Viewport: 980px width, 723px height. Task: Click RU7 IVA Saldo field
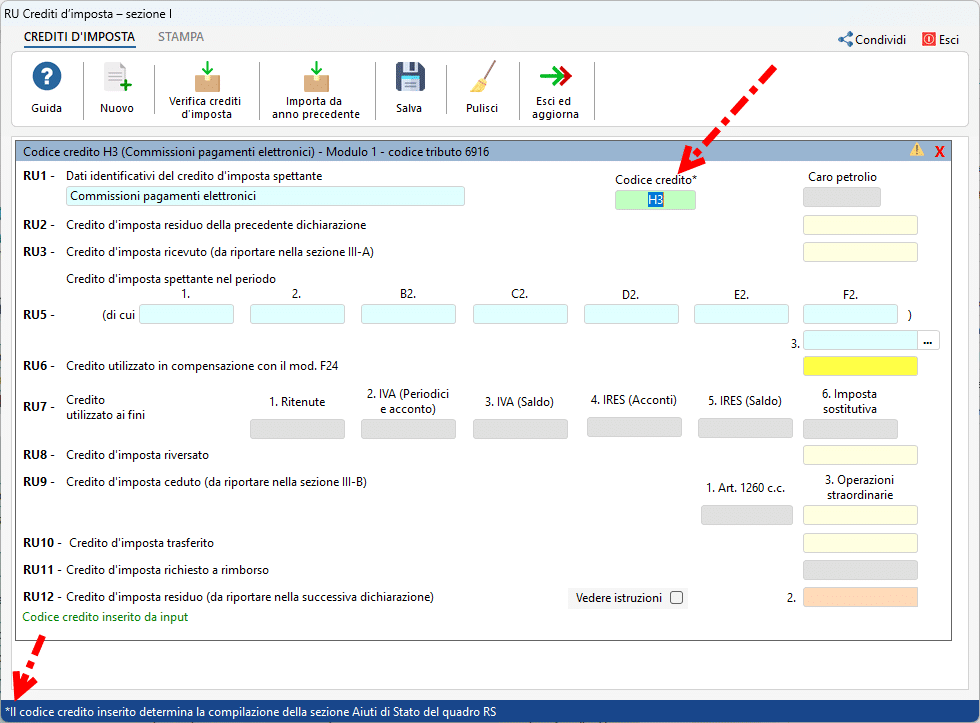520,429
